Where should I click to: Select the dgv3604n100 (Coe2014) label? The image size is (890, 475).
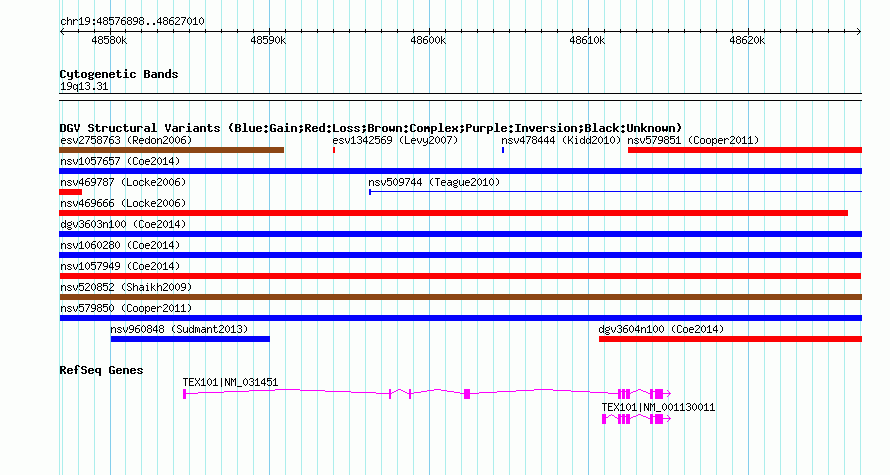coord(661,329)
